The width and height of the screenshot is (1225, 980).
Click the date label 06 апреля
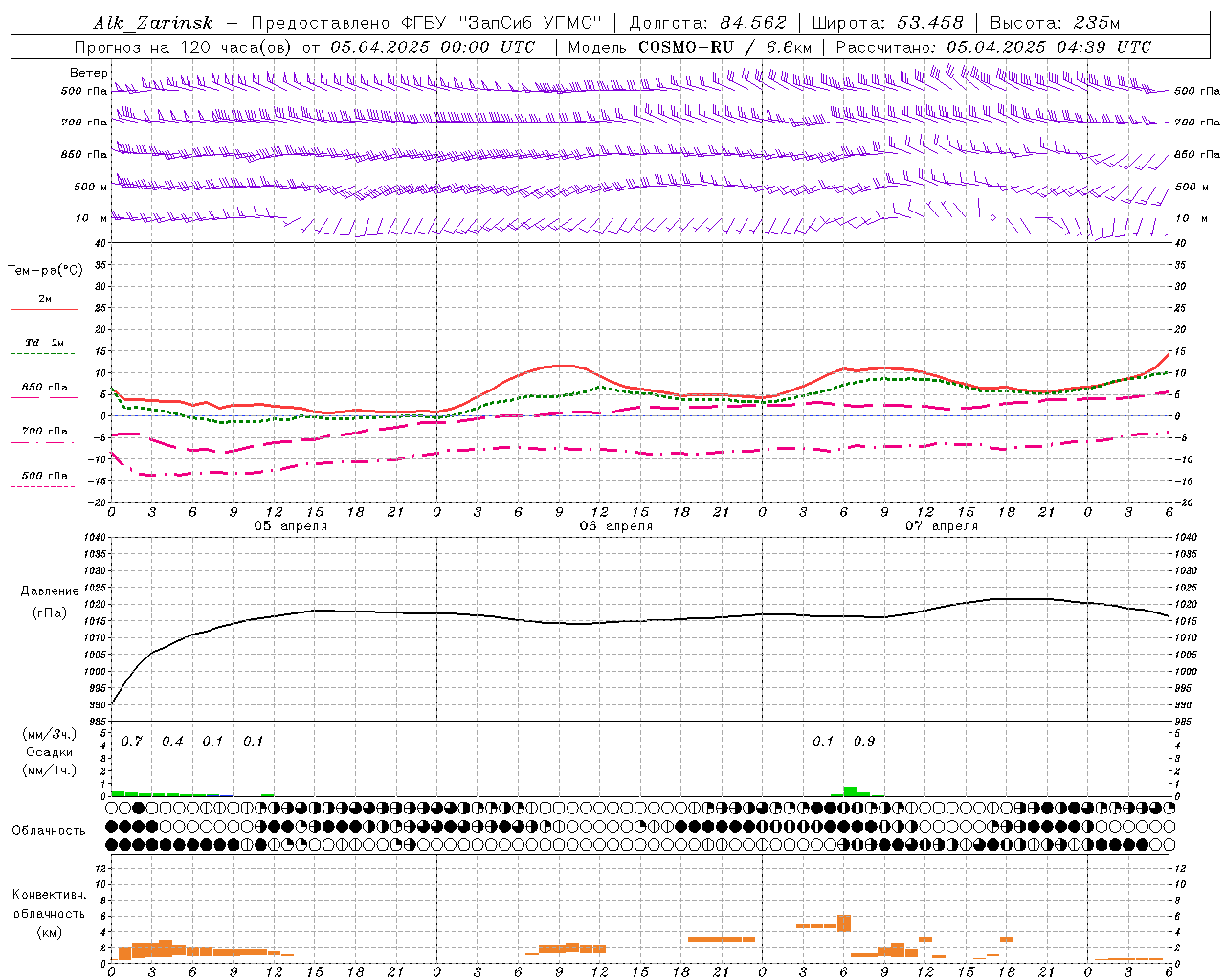pos(615,526)
